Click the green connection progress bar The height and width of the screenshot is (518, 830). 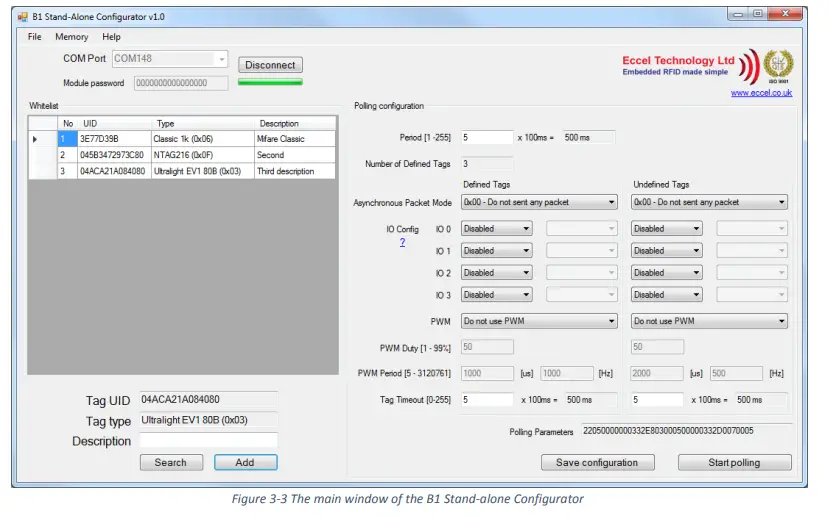click(269, 82)
